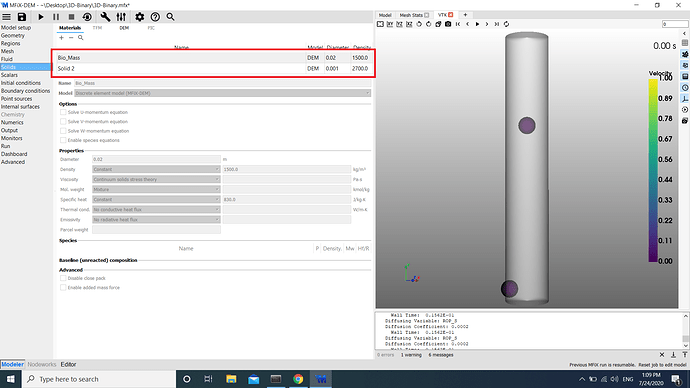Select Boundary conditions in navigation
This screenshot has width=690, height=388.
26,91
